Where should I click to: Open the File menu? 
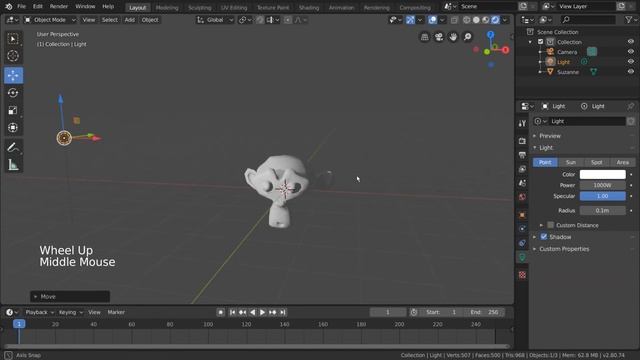tap(22, 7)
